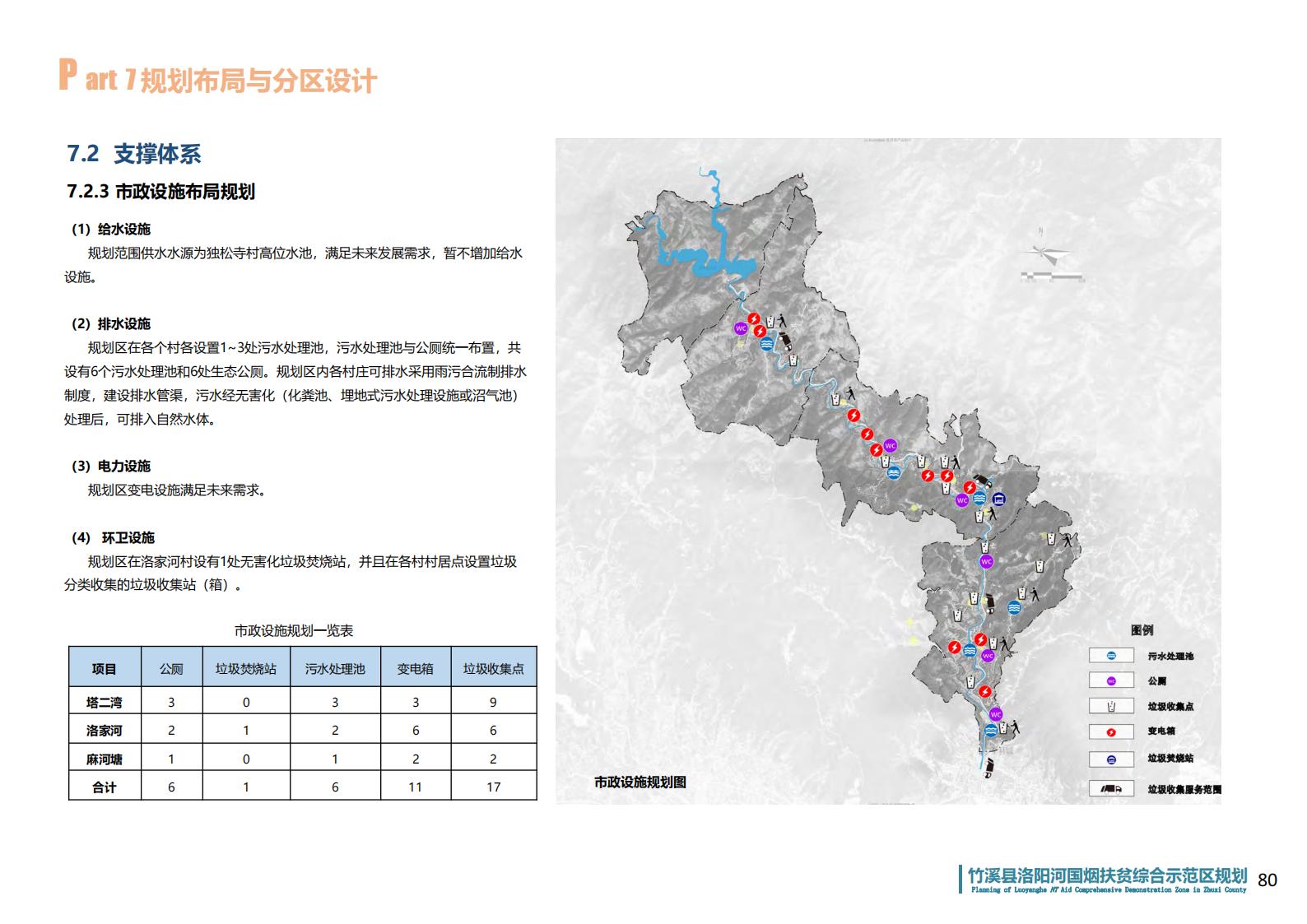1307x924 pixels.
Task: Click the table title 市政设施规划一览表
Action: [294, 630]
